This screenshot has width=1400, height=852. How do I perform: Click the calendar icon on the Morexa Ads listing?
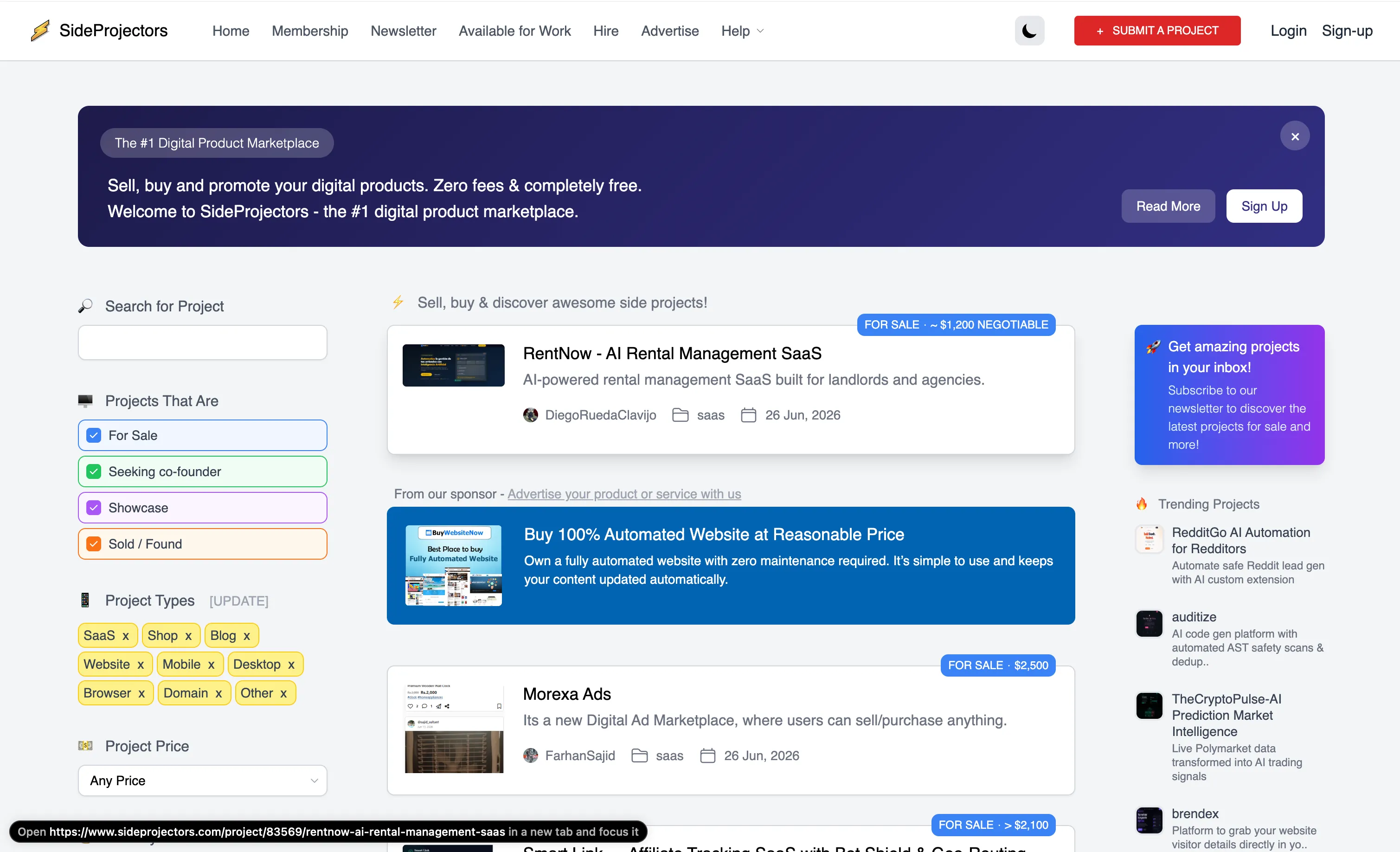pyautogui.click(x=707, y=755)
